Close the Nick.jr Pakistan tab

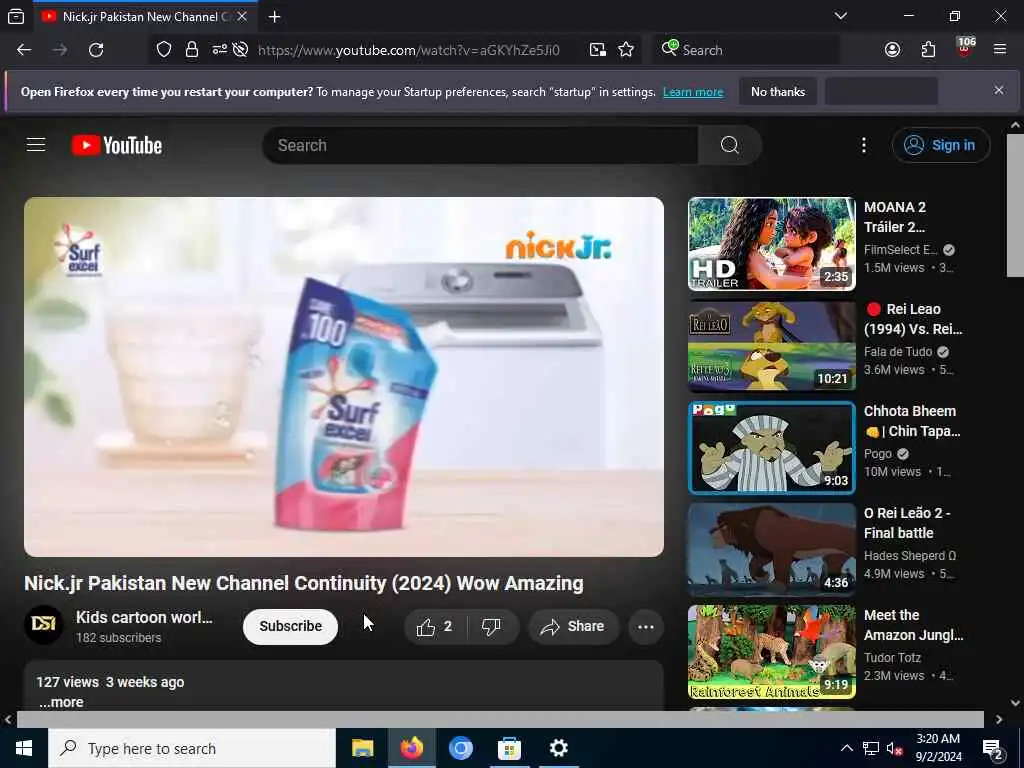tap(242, 16)
